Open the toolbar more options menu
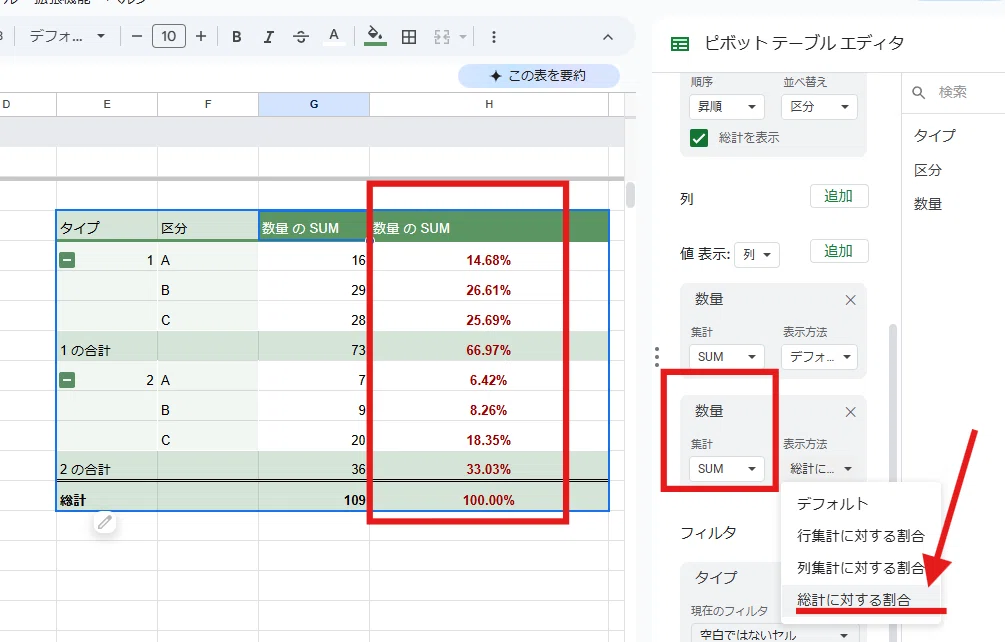The height and width of the screenshot is (642, 1005). (494, 37)
